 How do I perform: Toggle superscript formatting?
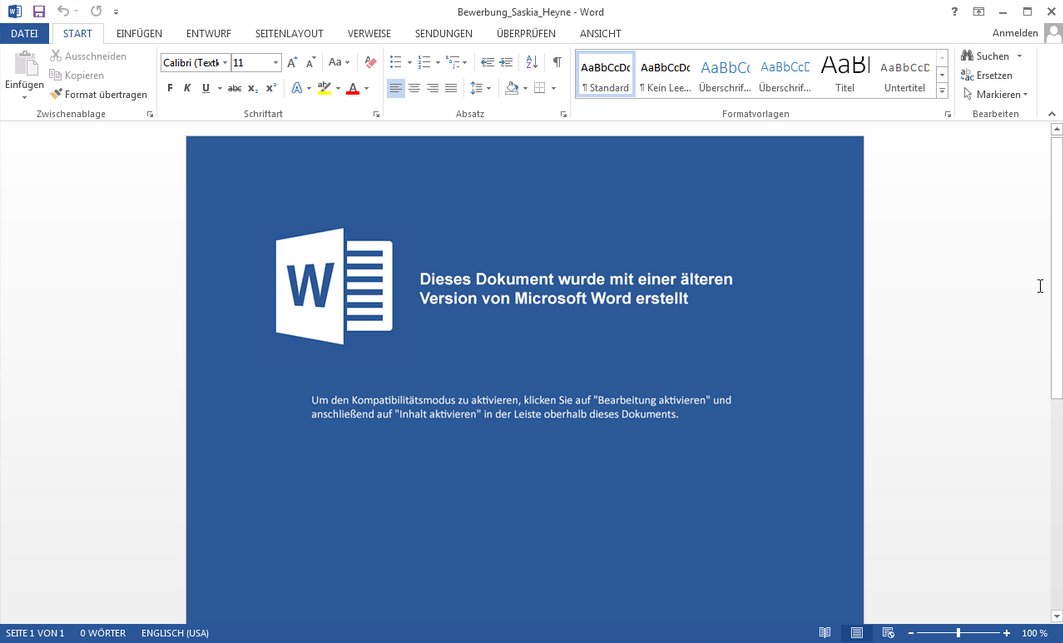[271, 88]
